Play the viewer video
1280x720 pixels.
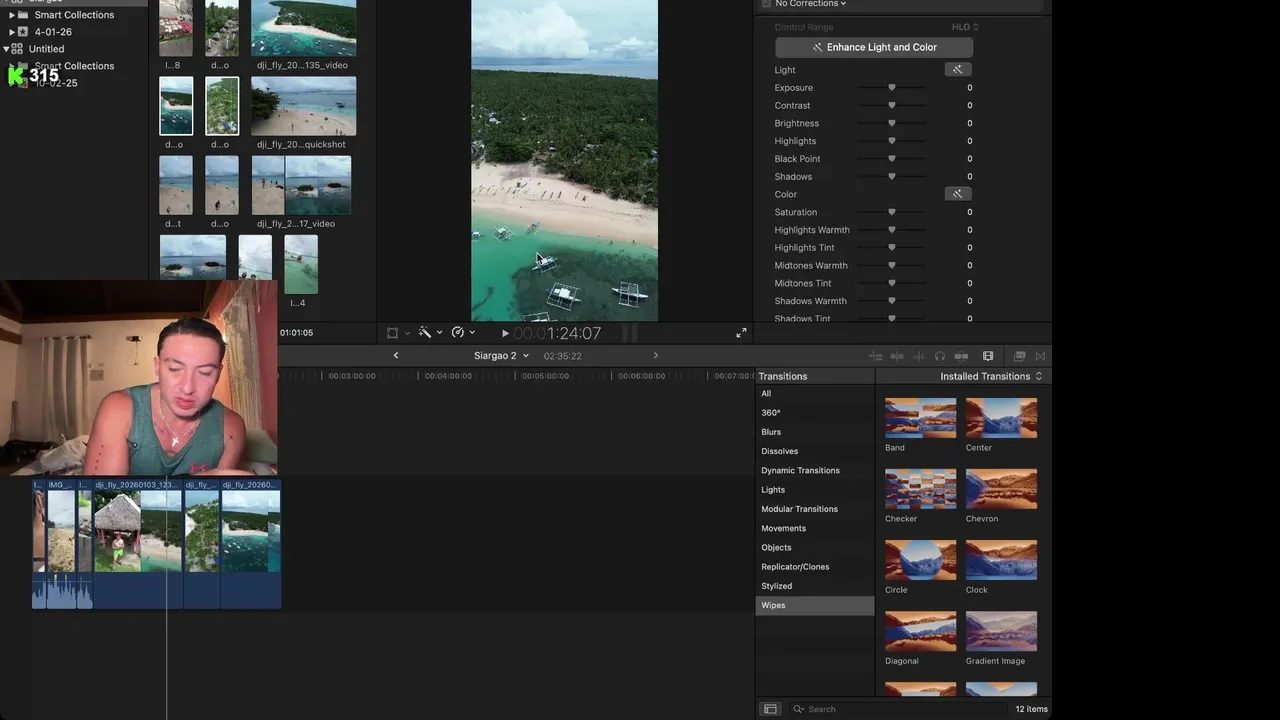coord(505,333)
